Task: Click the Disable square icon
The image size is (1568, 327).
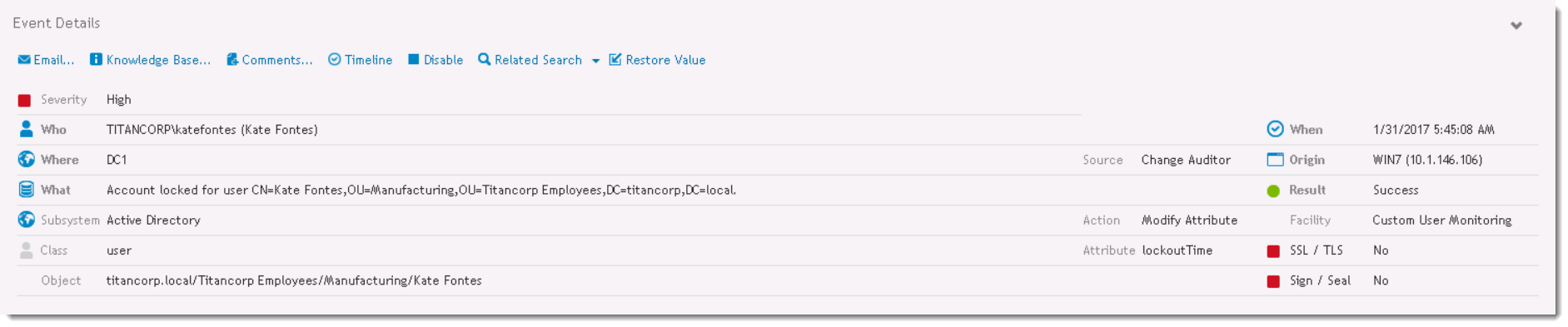Action: tap(413, 60)
